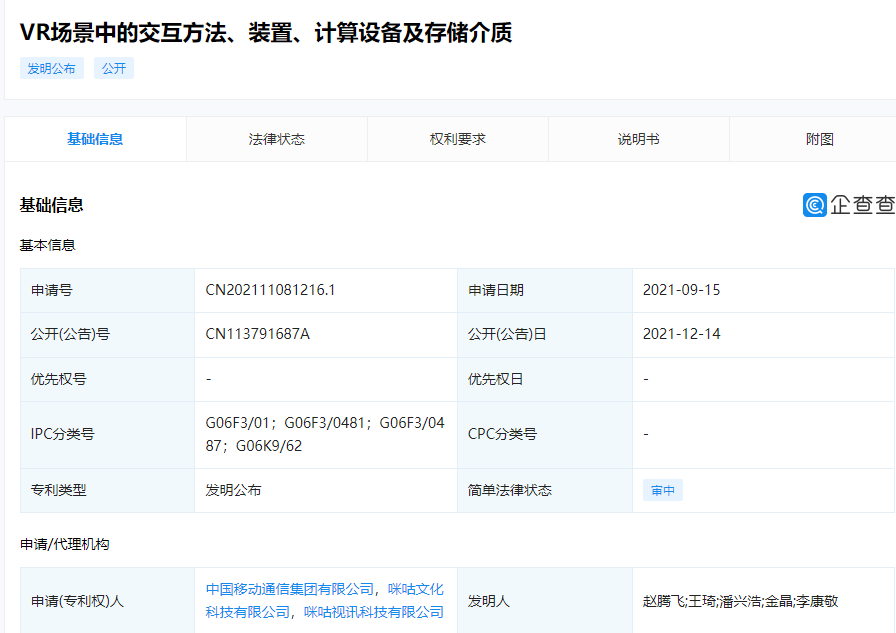Click the 公开(公告)号 label cell

tap(107, 334)
